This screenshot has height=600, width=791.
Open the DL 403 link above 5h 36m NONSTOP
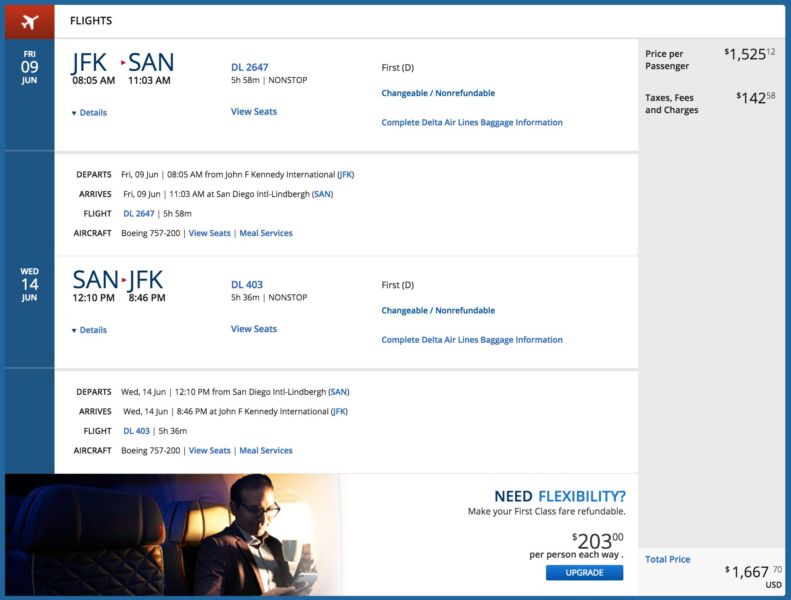point(247,285)
